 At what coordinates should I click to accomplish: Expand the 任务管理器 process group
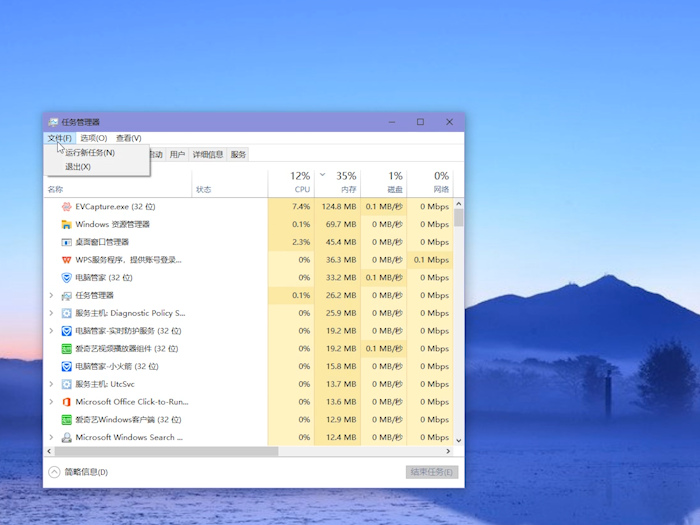point(52,296)
